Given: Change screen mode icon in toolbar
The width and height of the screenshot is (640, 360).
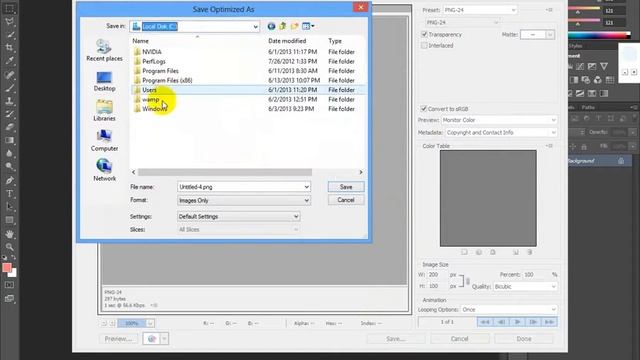Looking at the screenshot, I should (x=9, y=299).
